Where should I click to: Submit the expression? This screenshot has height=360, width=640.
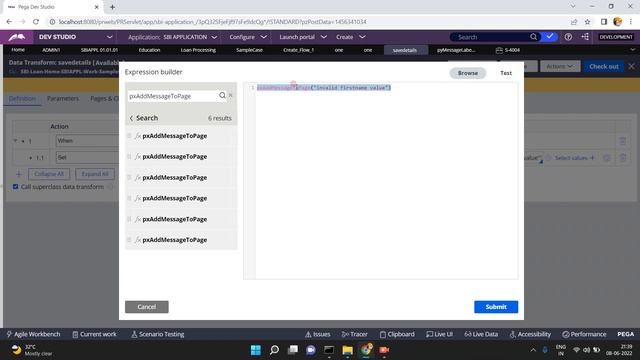pyautogui.click(x=496, y=307)
